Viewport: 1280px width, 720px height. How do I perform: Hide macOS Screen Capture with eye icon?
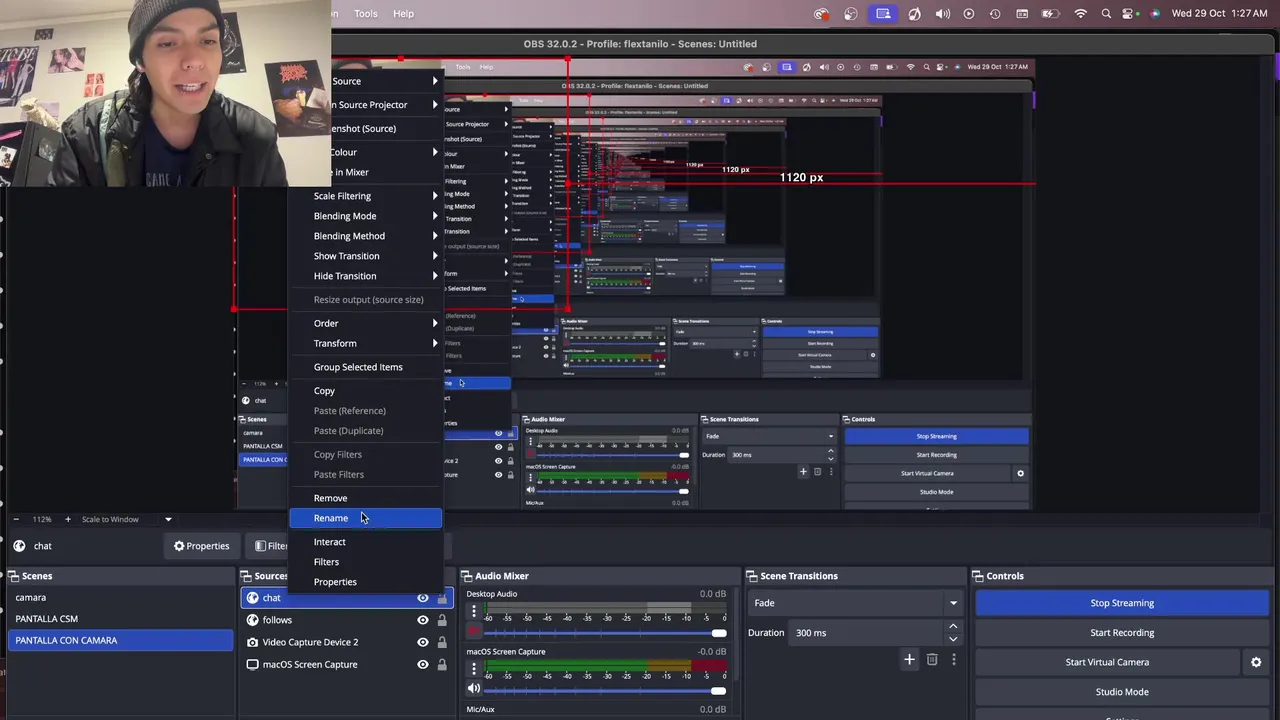pos(422,664)
